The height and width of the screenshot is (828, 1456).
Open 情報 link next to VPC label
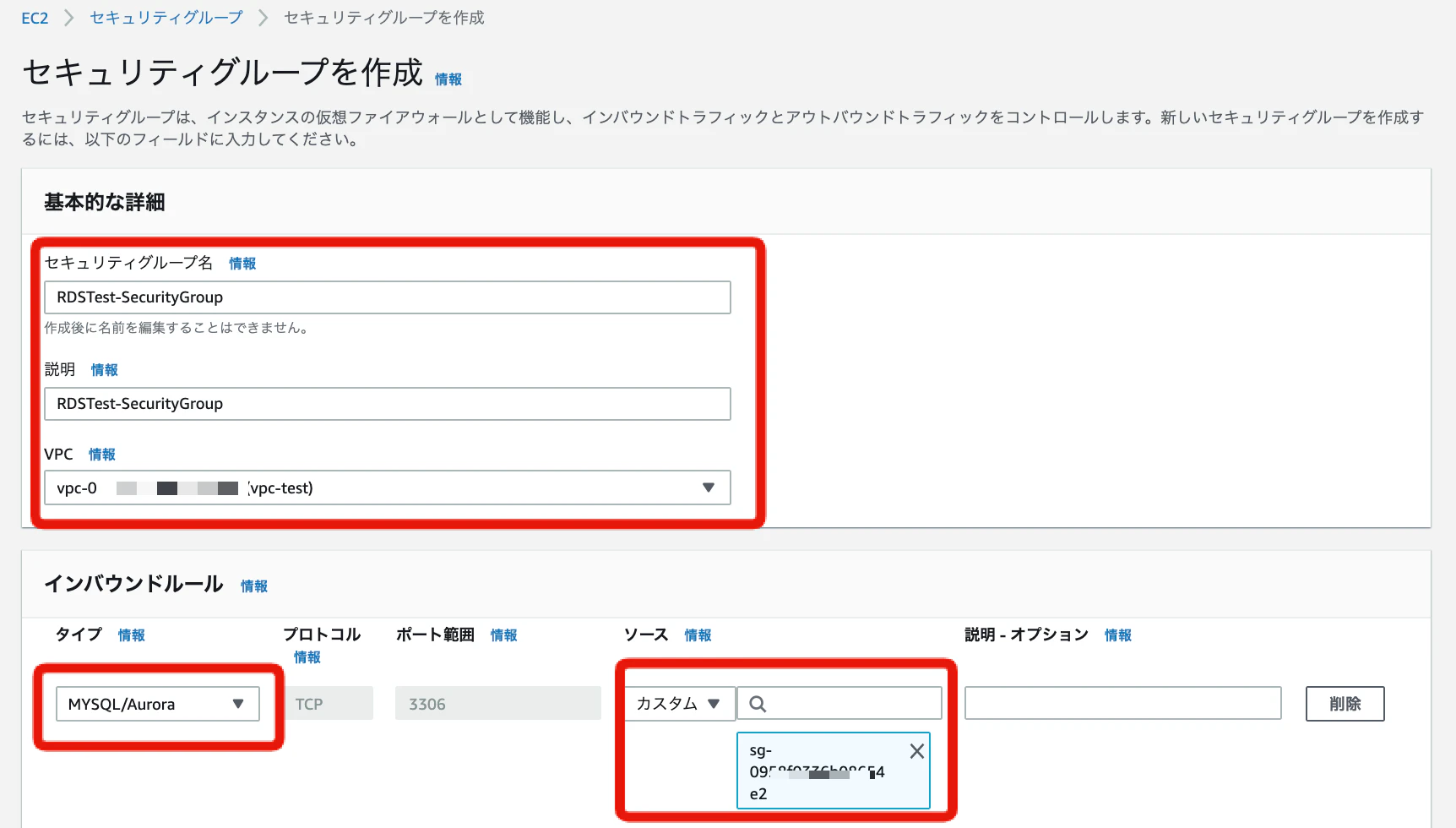click(x=102, y=455)
